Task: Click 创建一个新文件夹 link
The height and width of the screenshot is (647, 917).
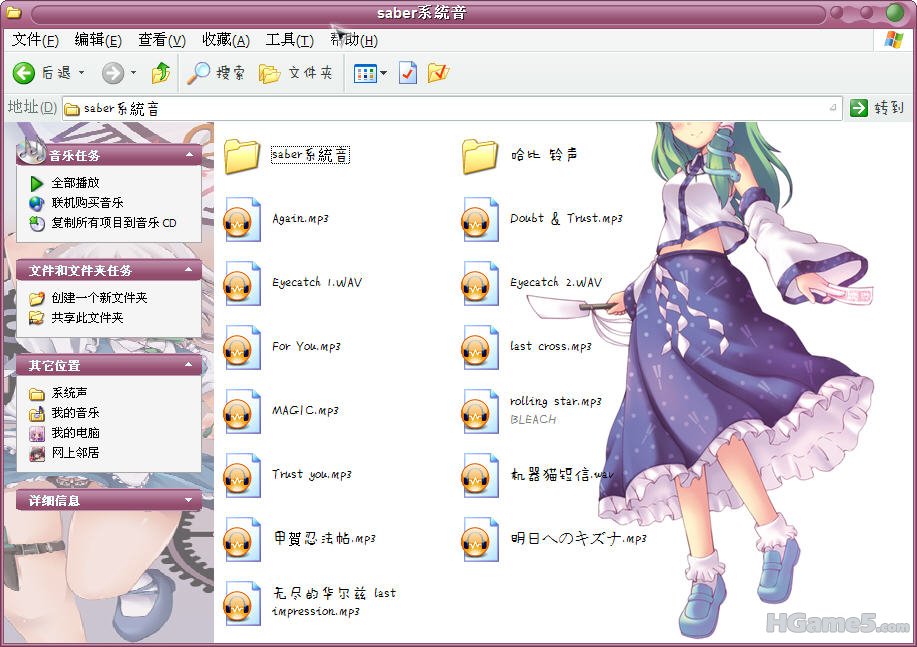Action: coord(99,298)
